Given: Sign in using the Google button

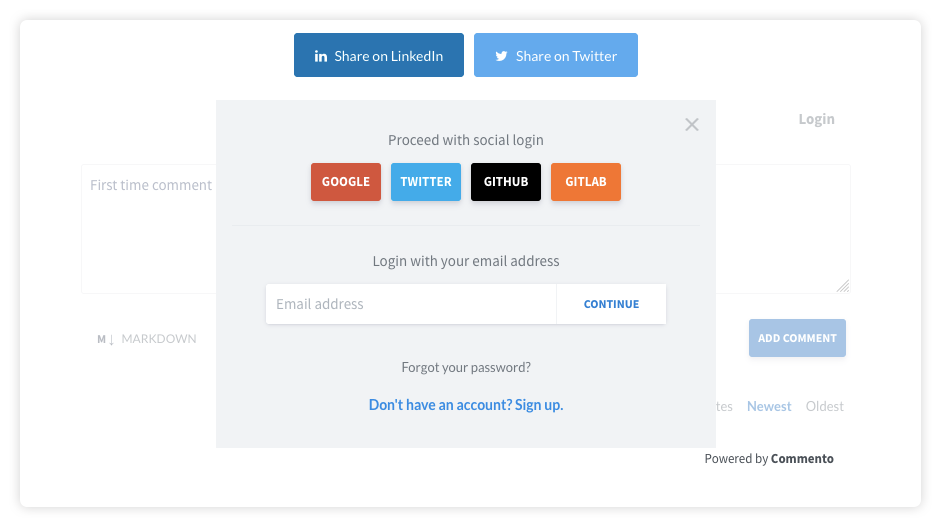Looking at the screenshot, I should point(346,182).
